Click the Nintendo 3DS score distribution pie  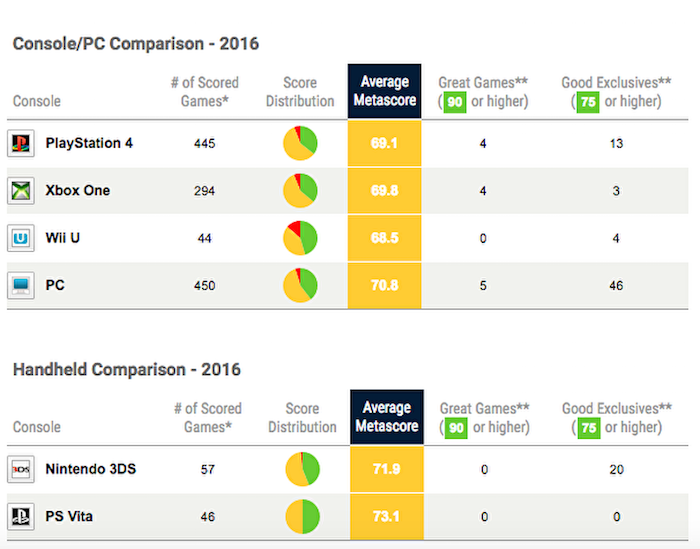coord(301,469)
